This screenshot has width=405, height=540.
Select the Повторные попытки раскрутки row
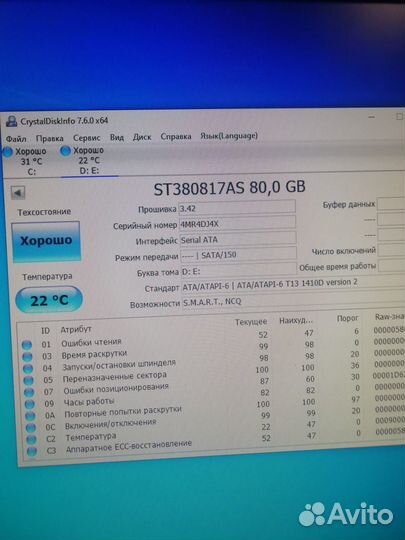[x=214, y=408]
